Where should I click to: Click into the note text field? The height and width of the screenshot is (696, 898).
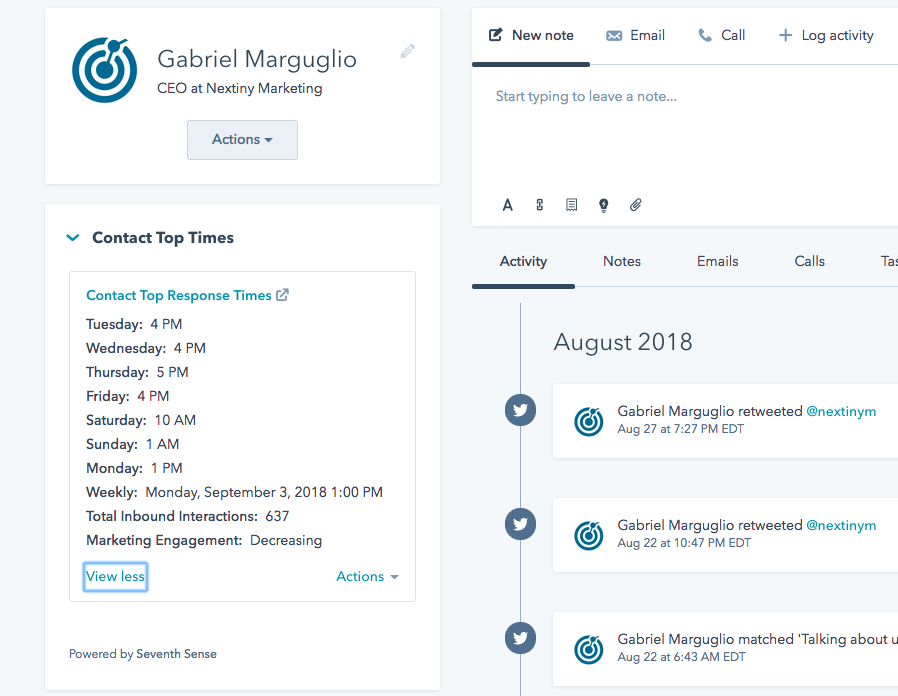(x=685, y=132)
